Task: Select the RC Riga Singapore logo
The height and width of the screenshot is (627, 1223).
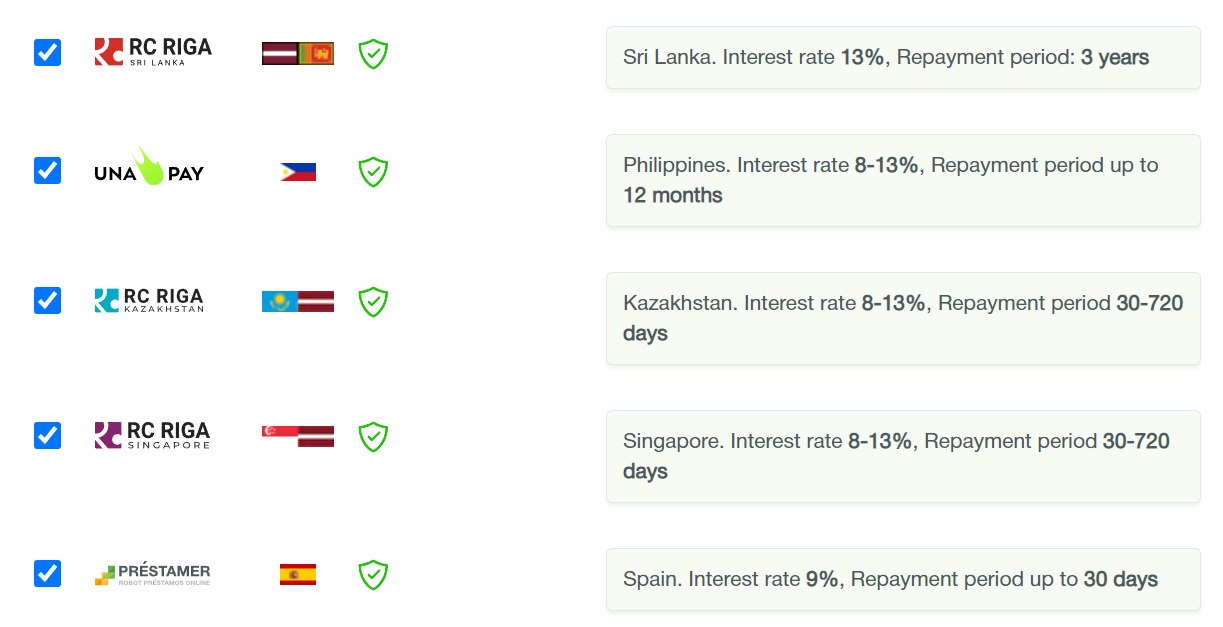Action: point(152,435)
